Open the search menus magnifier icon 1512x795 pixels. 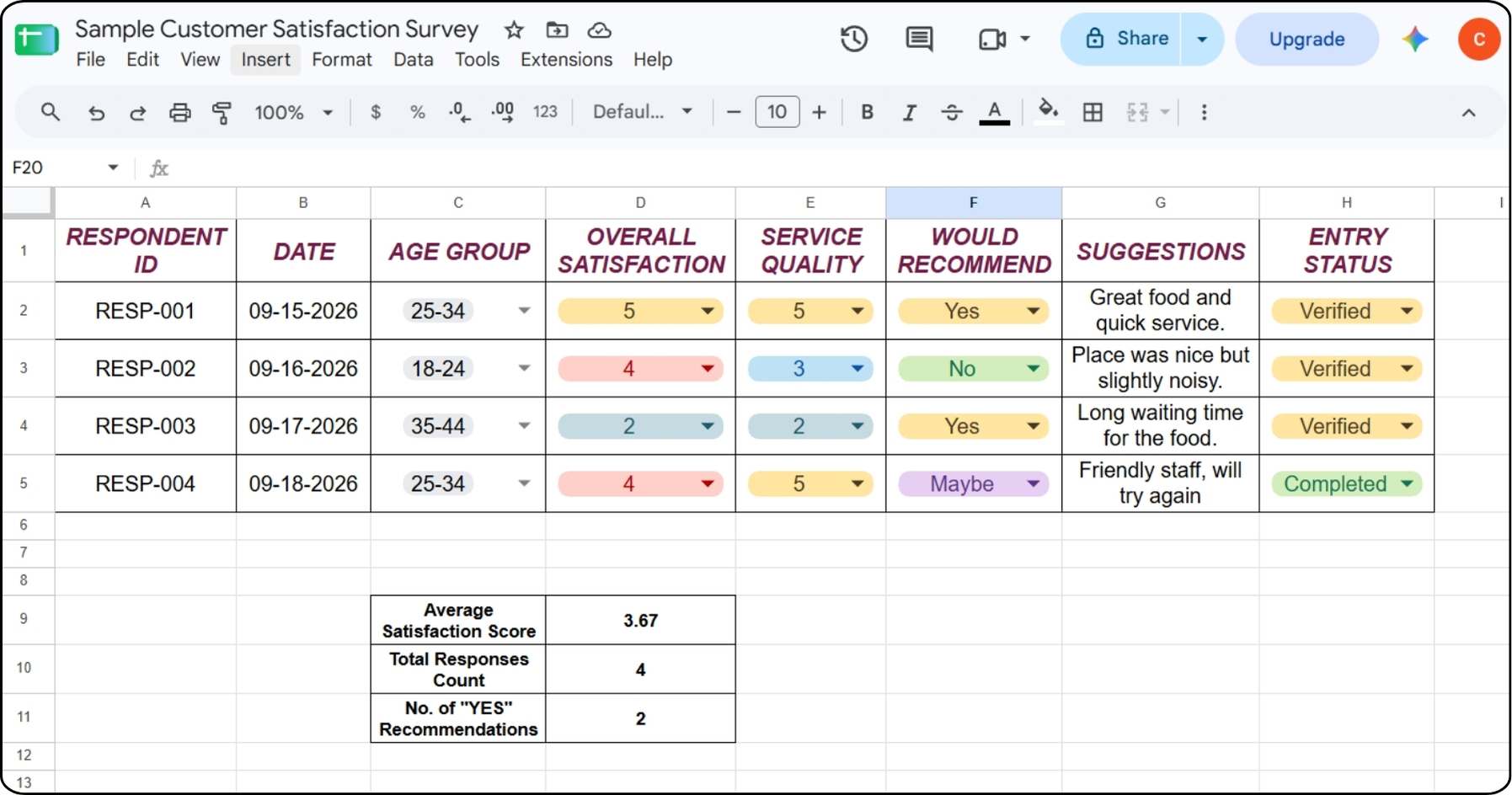click(51, 112)
